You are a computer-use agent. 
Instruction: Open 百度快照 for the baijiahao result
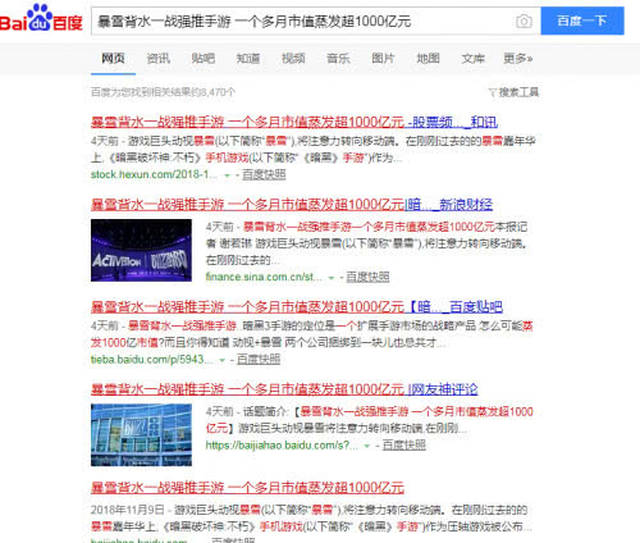404,445
